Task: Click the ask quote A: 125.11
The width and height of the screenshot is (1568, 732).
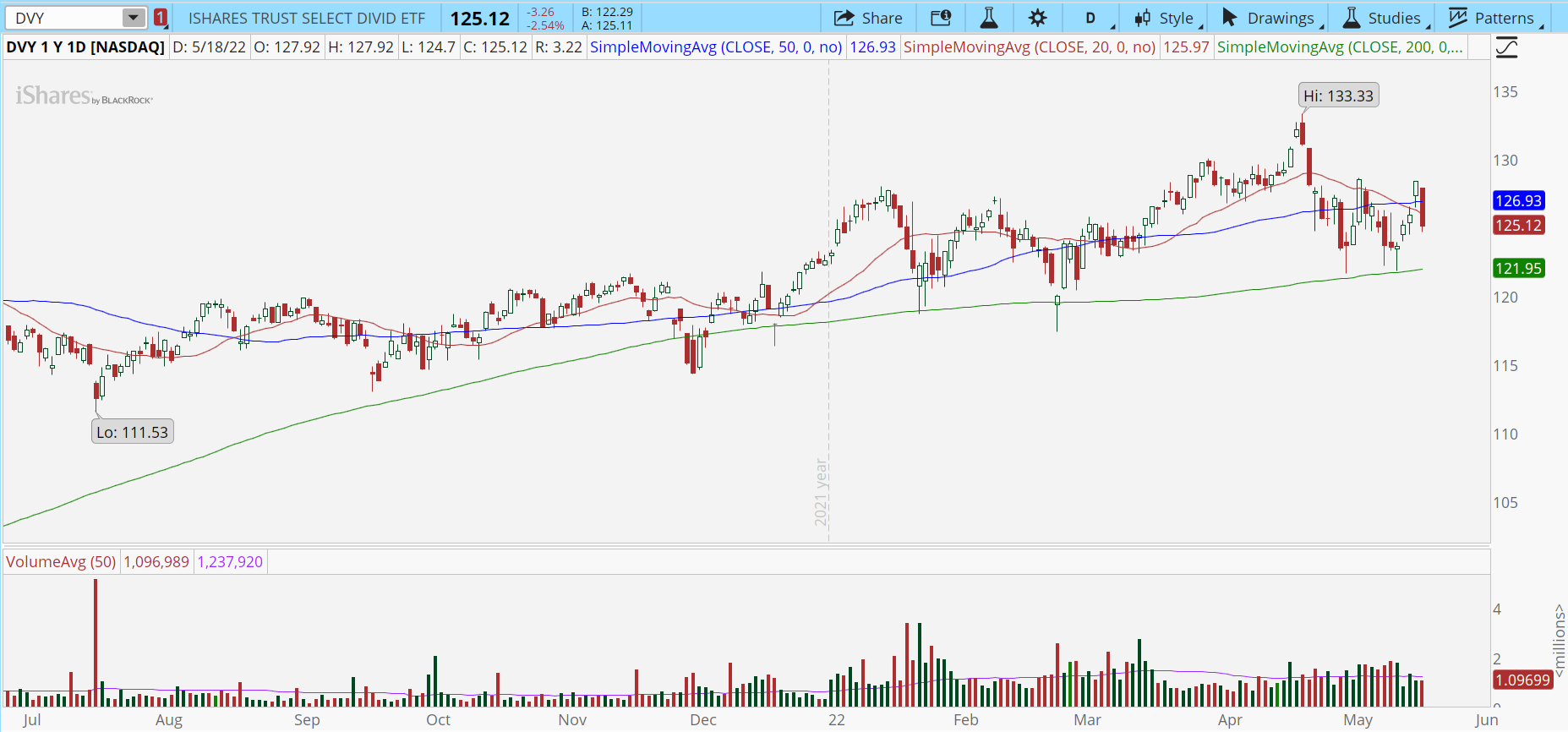Action: click(x=607, y=25)
